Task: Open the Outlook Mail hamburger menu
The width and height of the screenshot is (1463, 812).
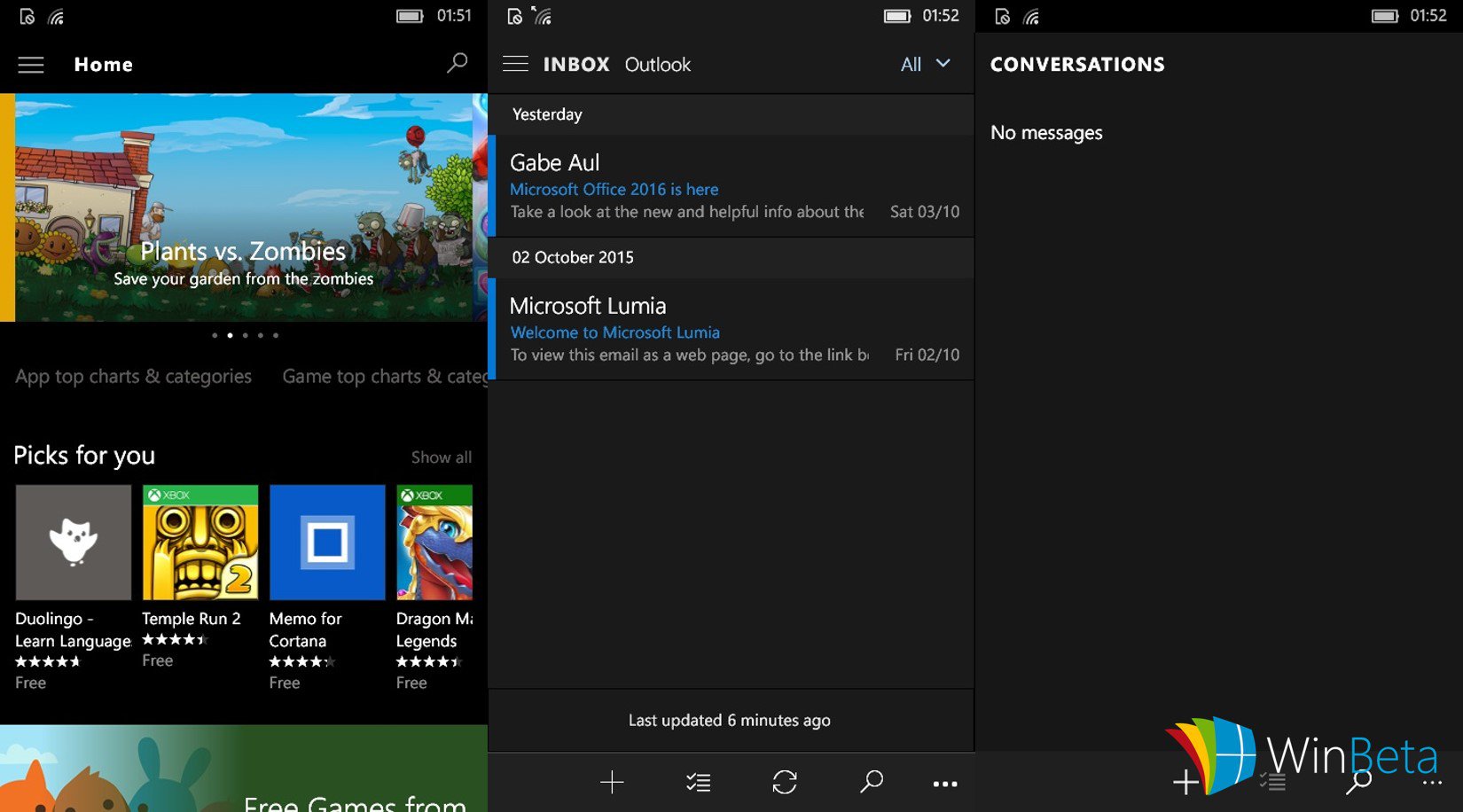Action: [x=515, y=64]
